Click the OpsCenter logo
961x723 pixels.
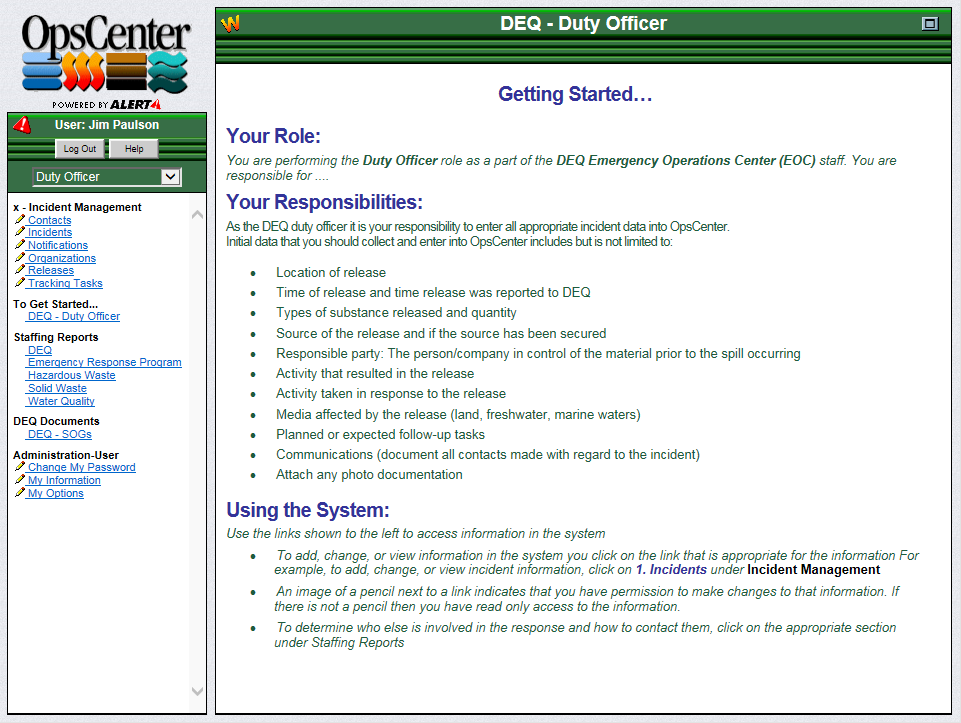pyautogui.click(x=106, y=58)
